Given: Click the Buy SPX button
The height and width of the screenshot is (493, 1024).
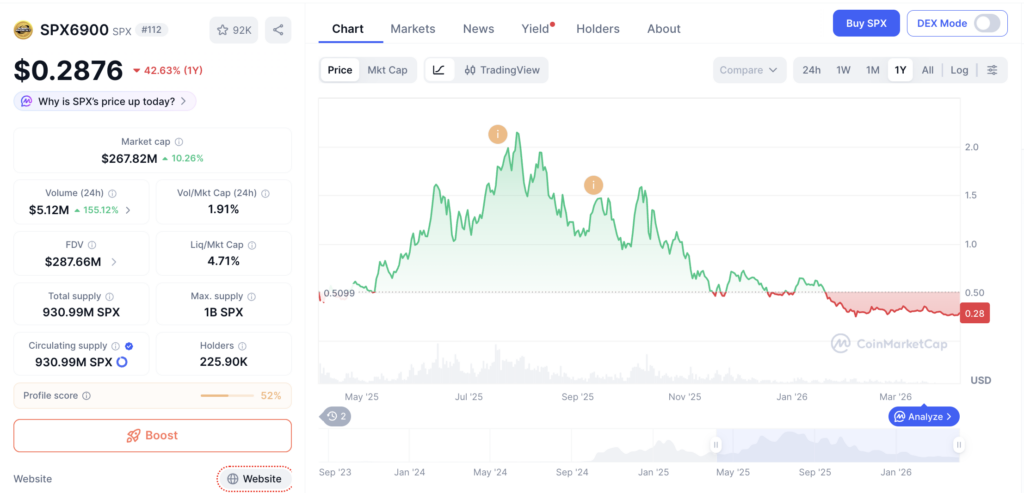Looking at the screenshot, I should point(866,24).
